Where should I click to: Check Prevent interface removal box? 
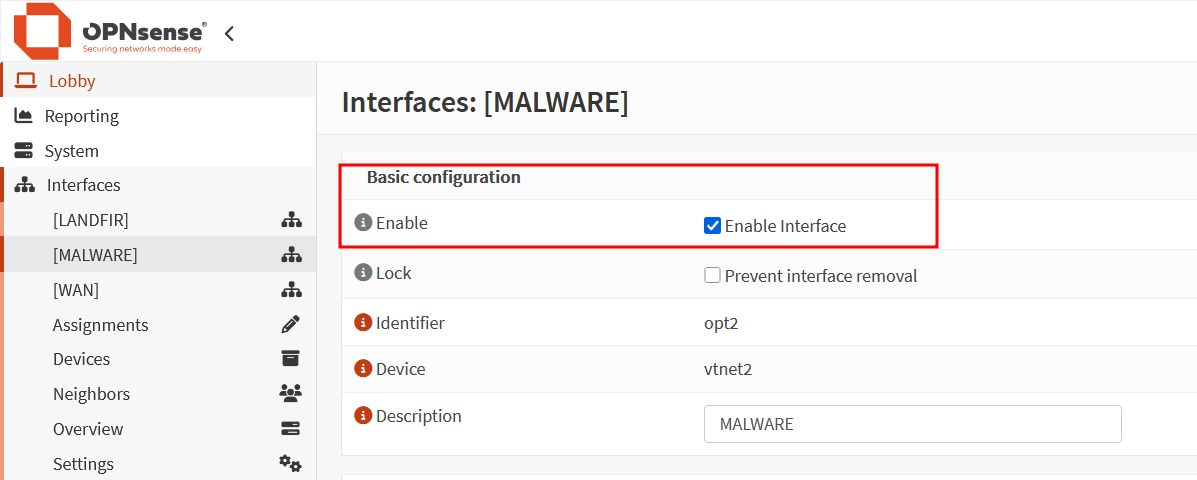coord(711,275)
